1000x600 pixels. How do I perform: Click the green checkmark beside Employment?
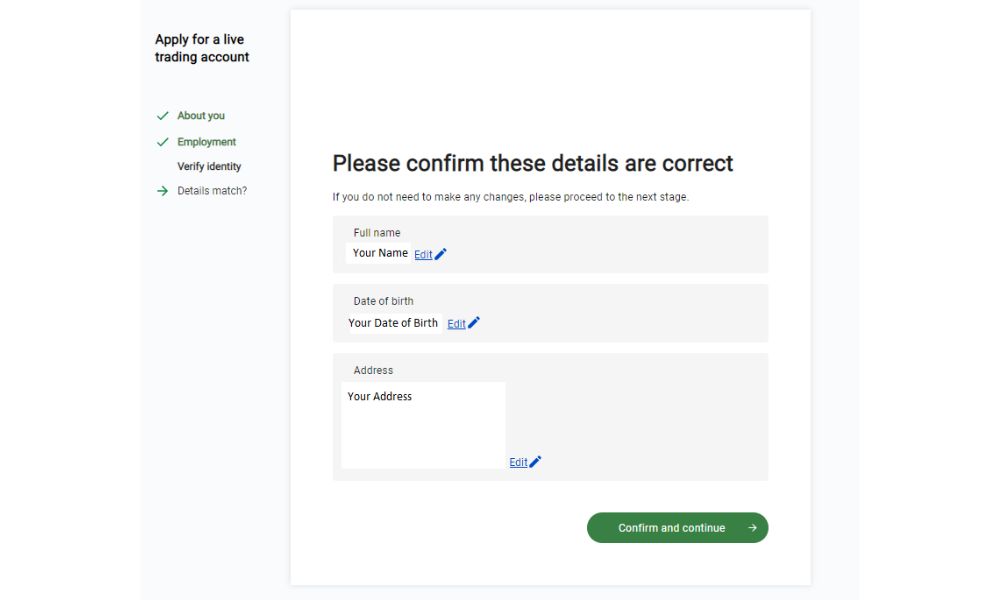coord(163,142)
